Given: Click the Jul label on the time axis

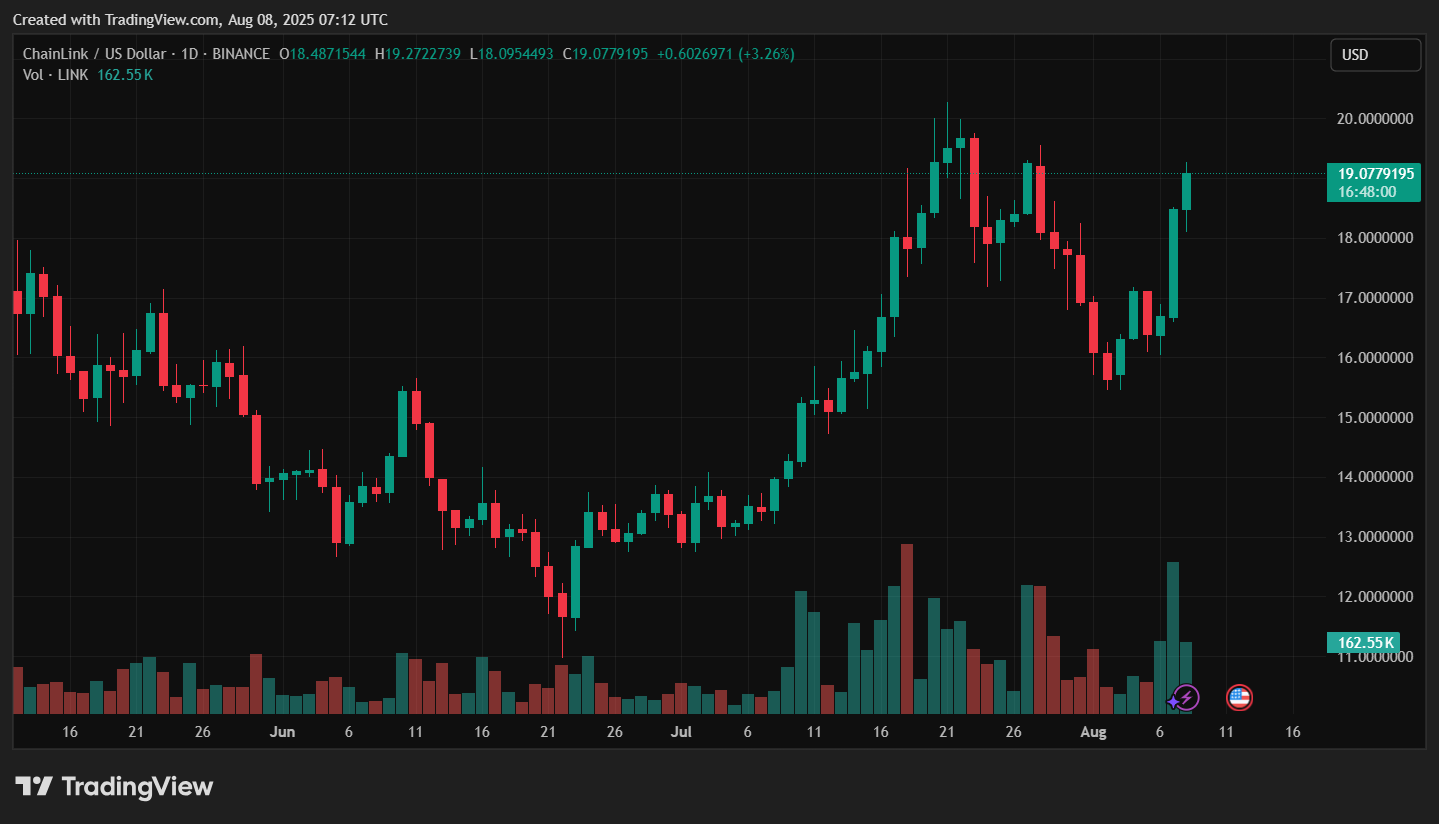Looking at the screenshot, I should click(681, 732).
